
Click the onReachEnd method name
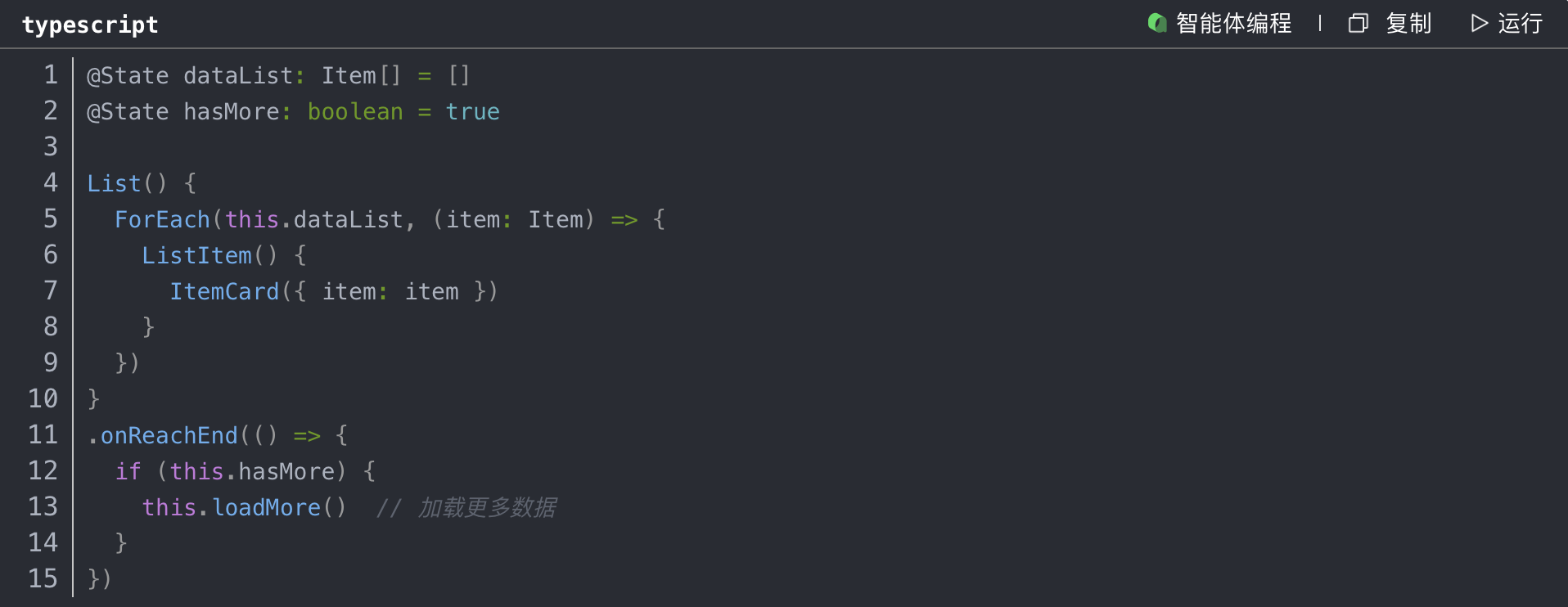click(169, 435)
